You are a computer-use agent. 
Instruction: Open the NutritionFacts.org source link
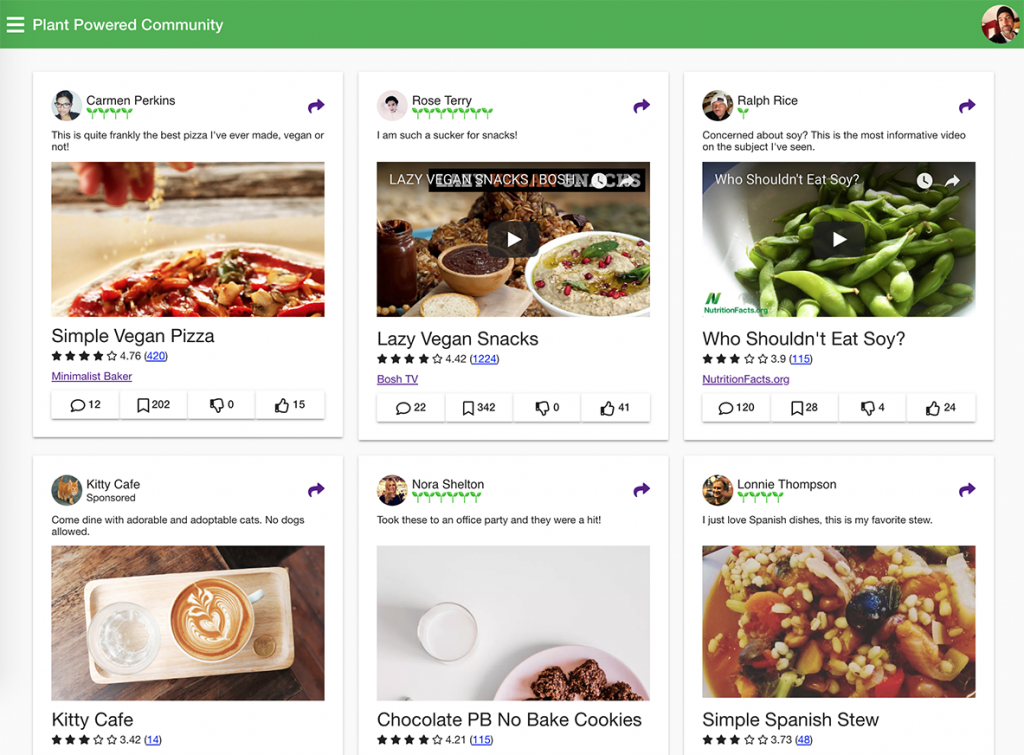coord(745,379)
